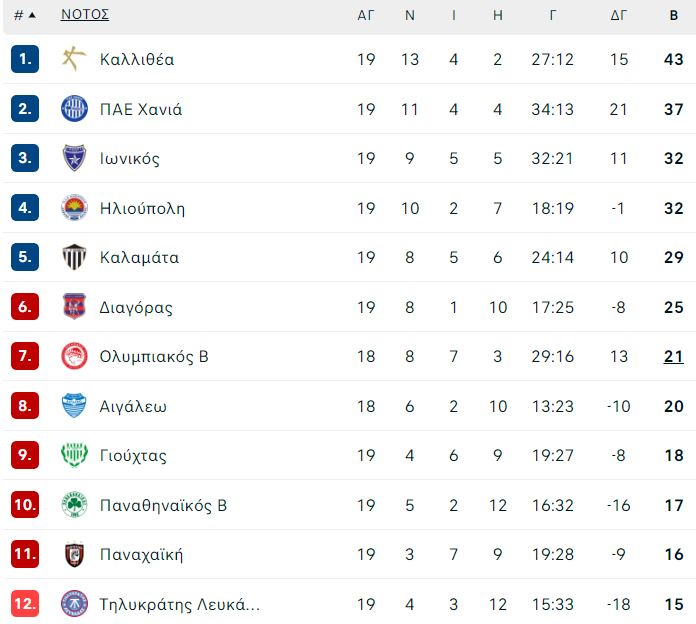Click the Γιούχτας green striped crest
Viewport: 696px width, 624px height.
coord(74,455)
